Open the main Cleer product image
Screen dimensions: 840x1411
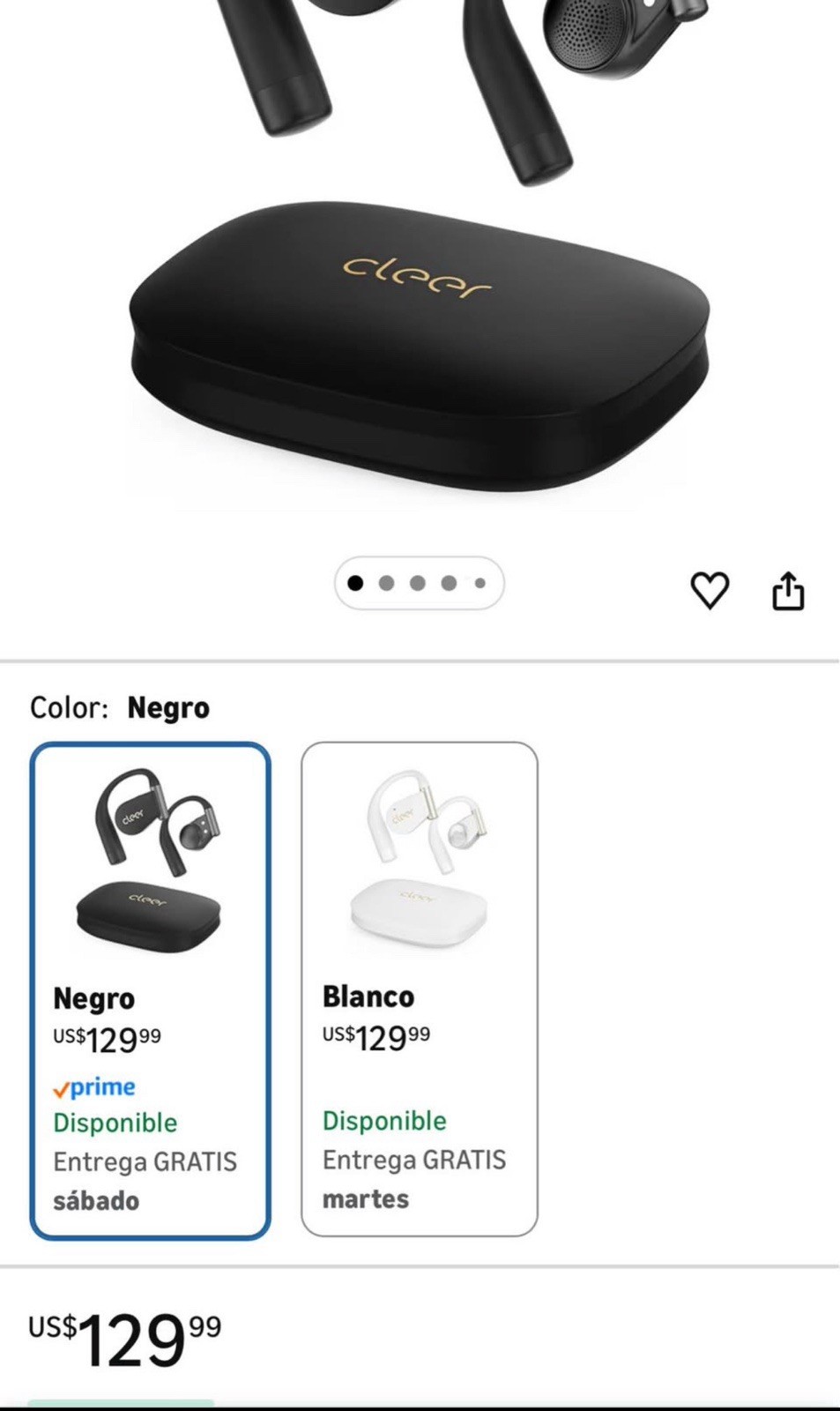tap(420, 256)
